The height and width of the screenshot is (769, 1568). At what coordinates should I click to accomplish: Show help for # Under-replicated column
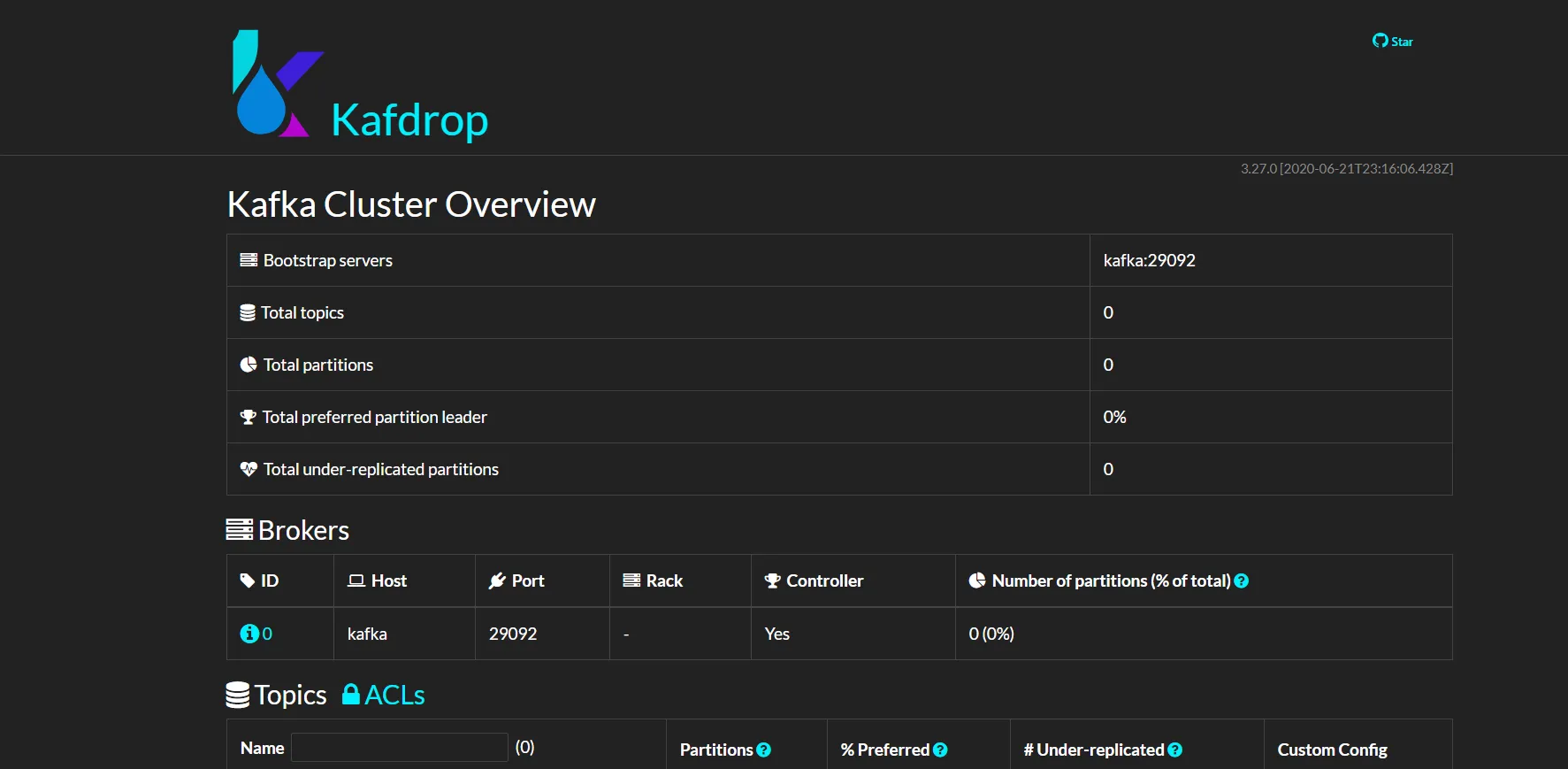pyautogui.click(x=1175, y=750)
